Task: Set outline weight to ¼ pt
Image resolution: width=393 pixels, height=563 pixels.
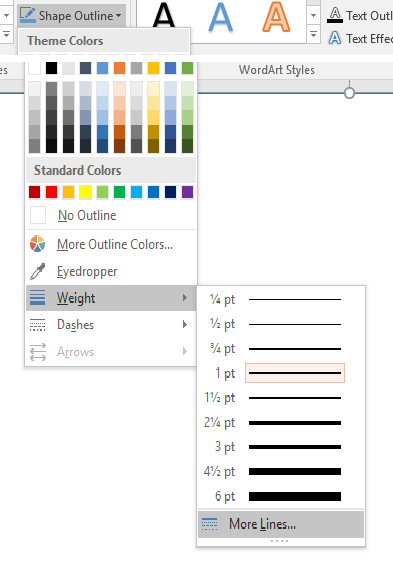Action: (281, 299)
